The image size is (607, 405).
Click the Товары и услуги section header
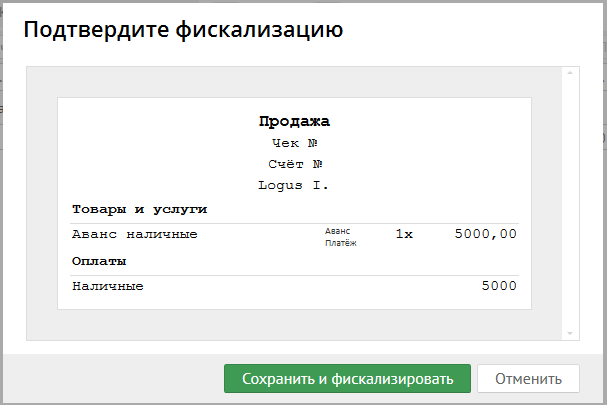click(139, 209)
